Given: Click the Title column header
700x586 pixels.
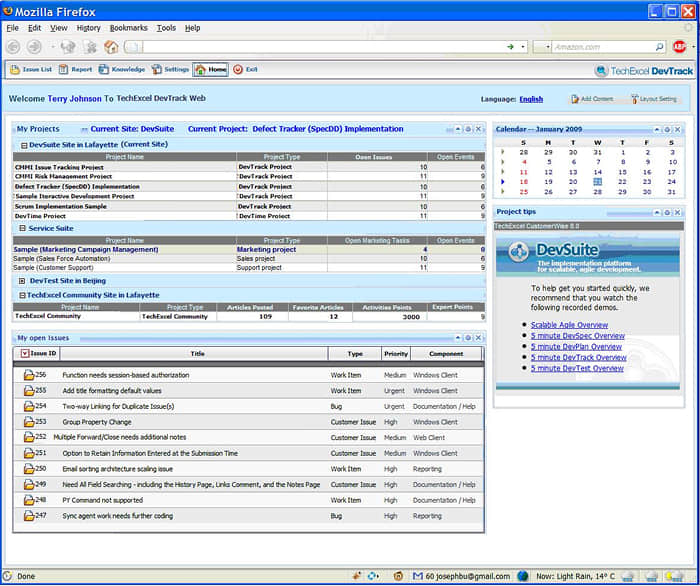Looking at the screenshot, I should 194,353.
